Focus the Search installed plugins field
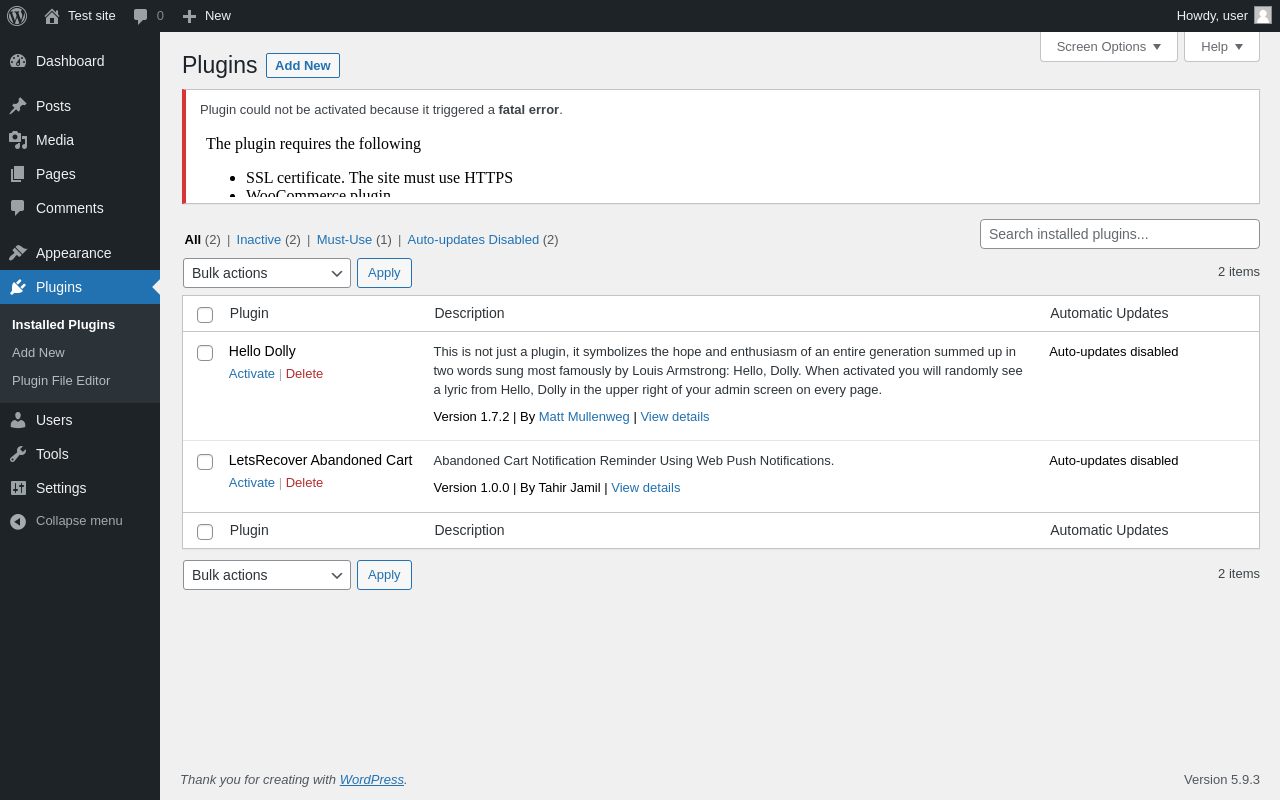The height and width of the screenshot is (800, 1280). click(1119, 234)
